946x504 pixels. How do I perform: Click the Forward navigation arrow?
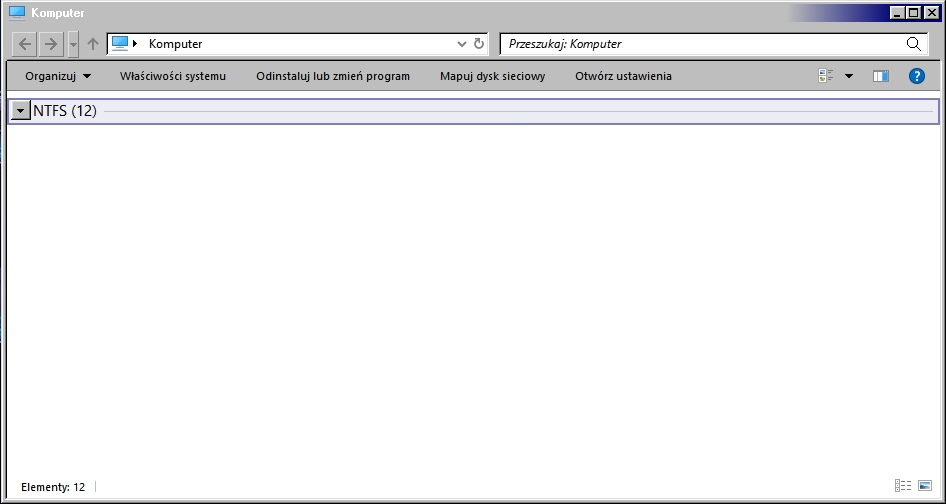coord(51,44)
